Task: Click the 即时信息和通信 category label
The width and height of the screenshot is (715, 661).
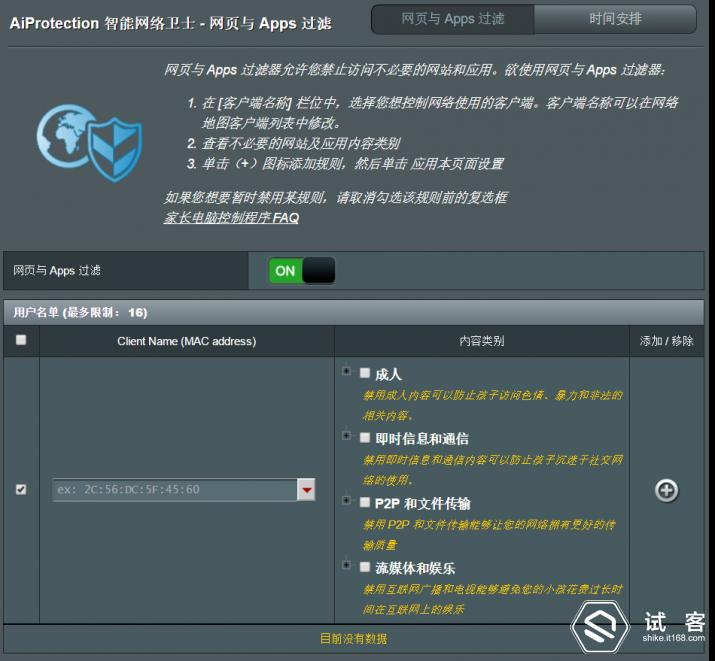Action: click(422, 439)
